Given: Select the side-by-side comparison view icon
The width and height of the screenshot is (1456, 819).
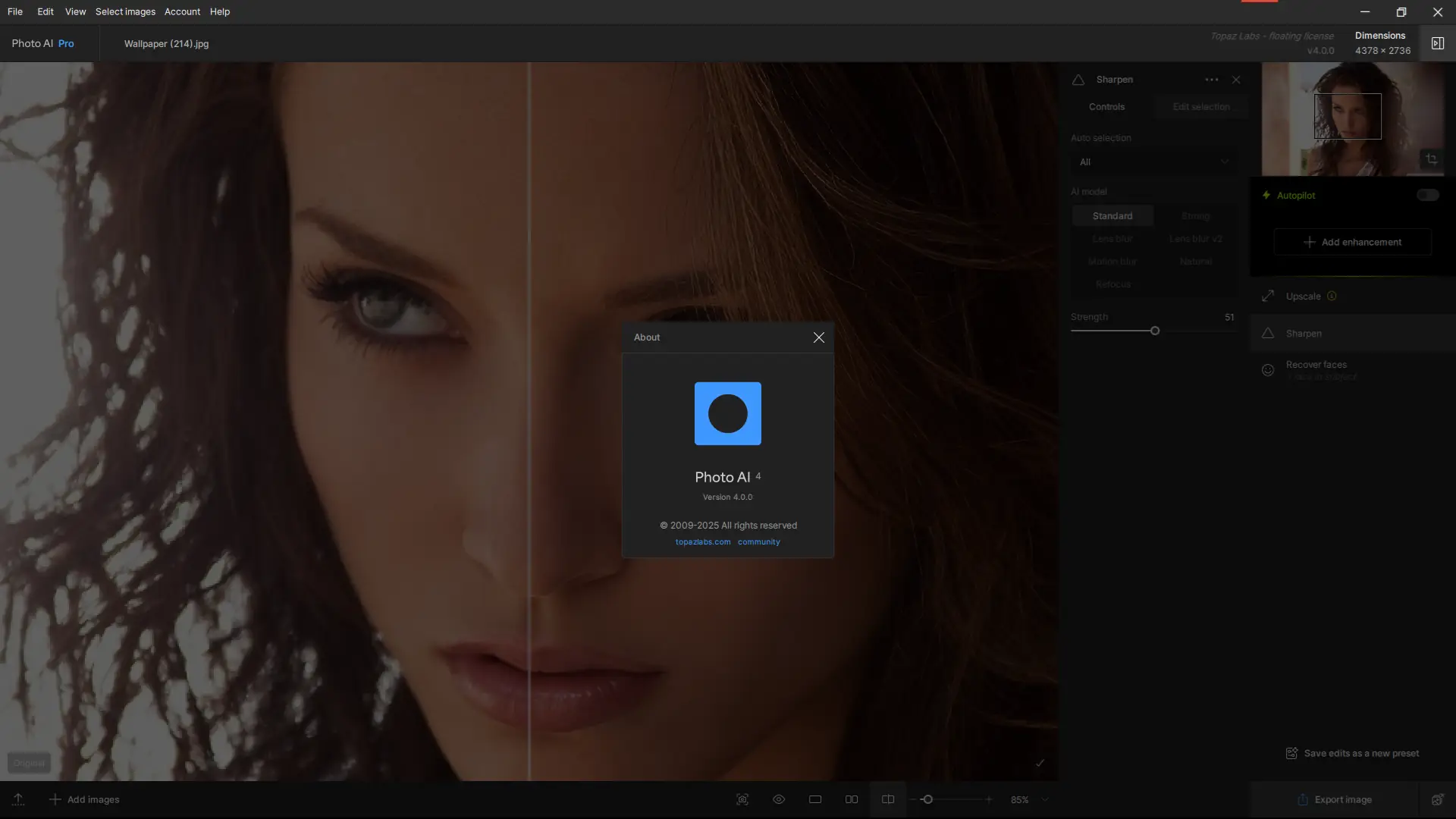Looking at the screenshot, I should pyautogui.click(x=852, y=799).
